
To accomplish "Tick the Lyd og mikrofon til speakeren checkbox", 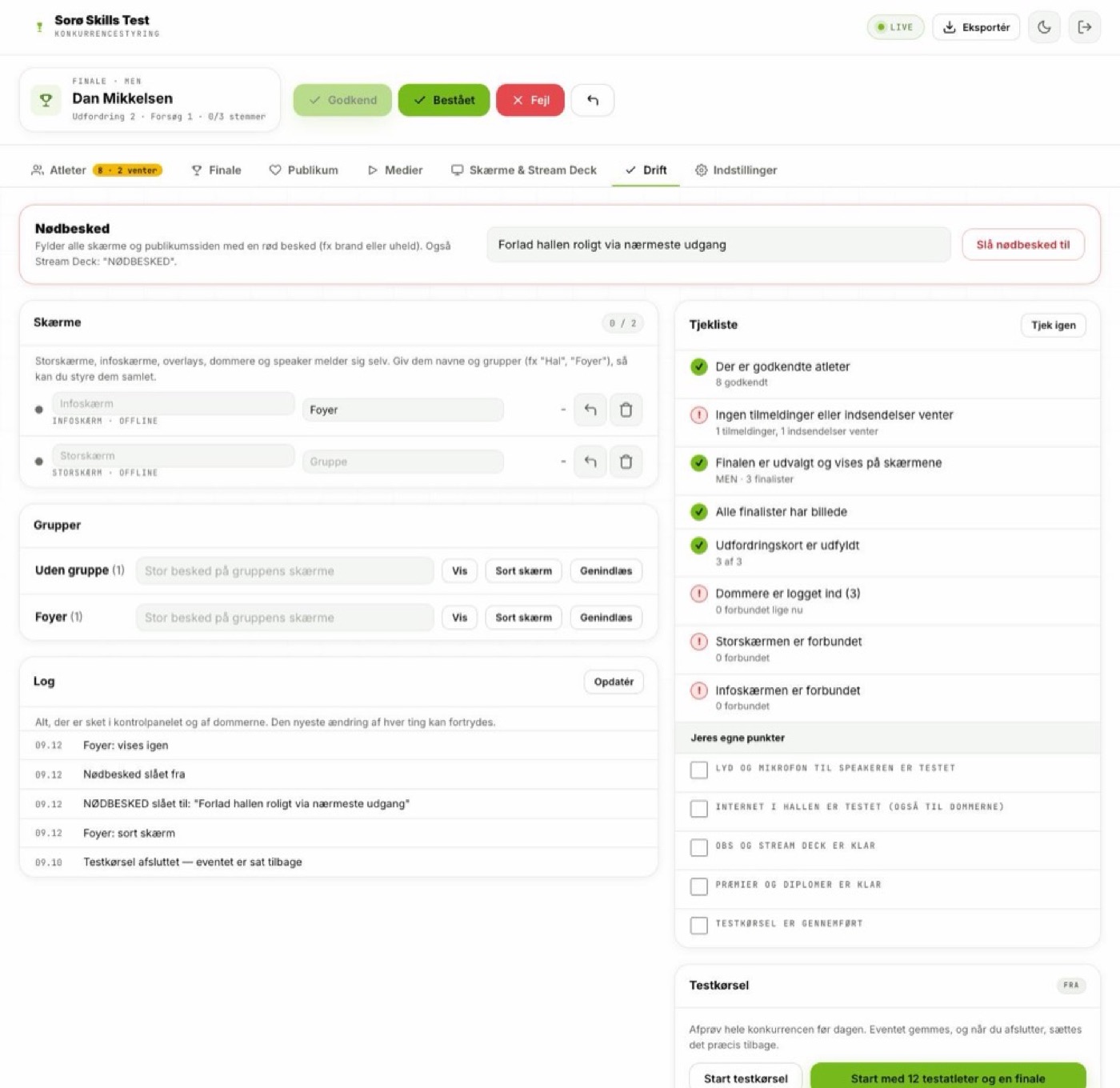I will point(699,770).
